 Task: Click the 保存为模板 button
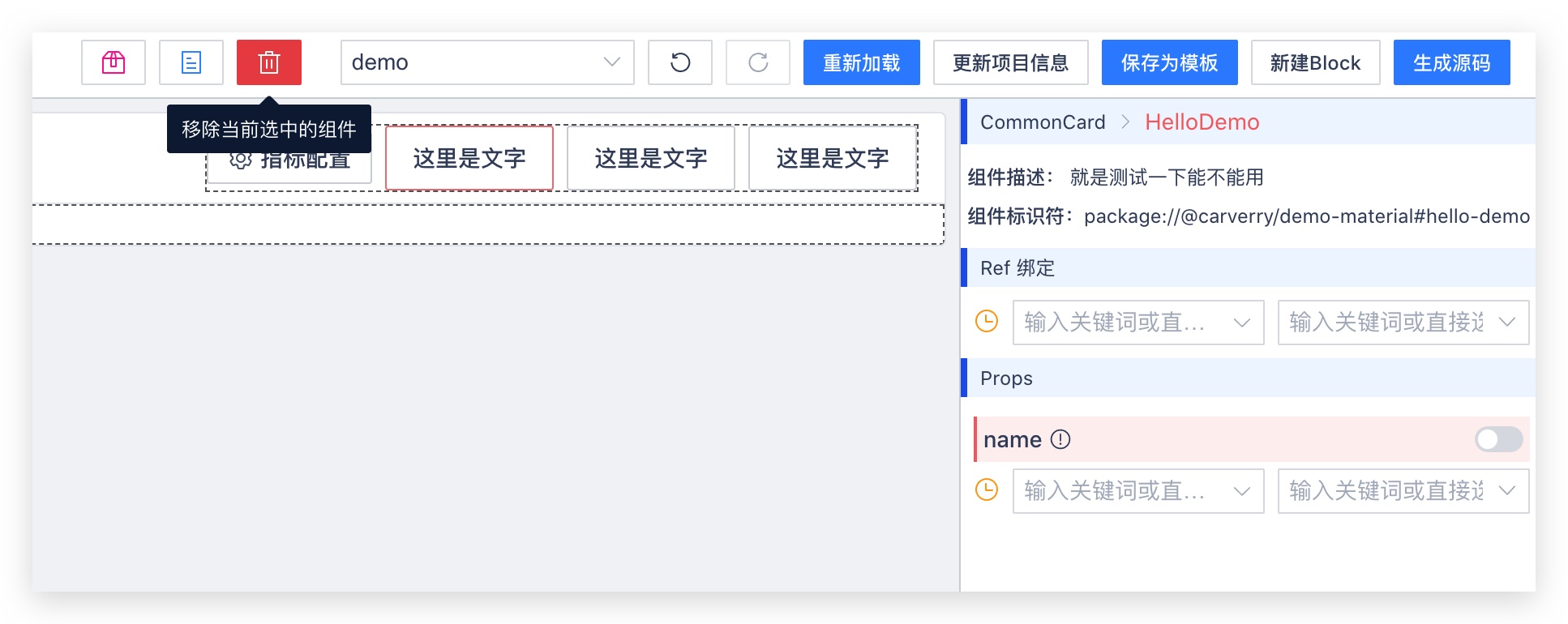[x=1170, y=62]
